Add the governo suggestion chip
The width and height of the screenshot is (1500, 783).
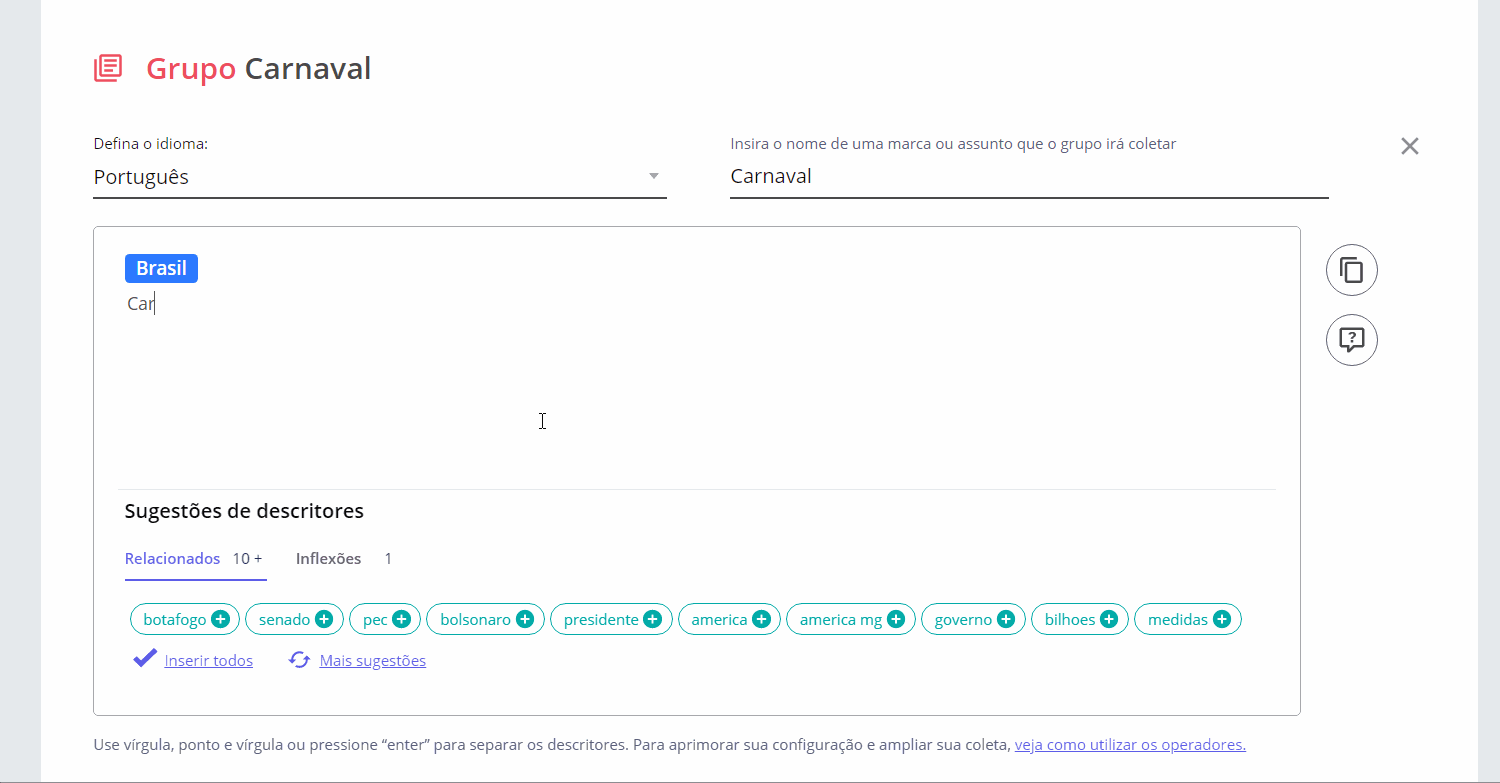coord(1005,619)
